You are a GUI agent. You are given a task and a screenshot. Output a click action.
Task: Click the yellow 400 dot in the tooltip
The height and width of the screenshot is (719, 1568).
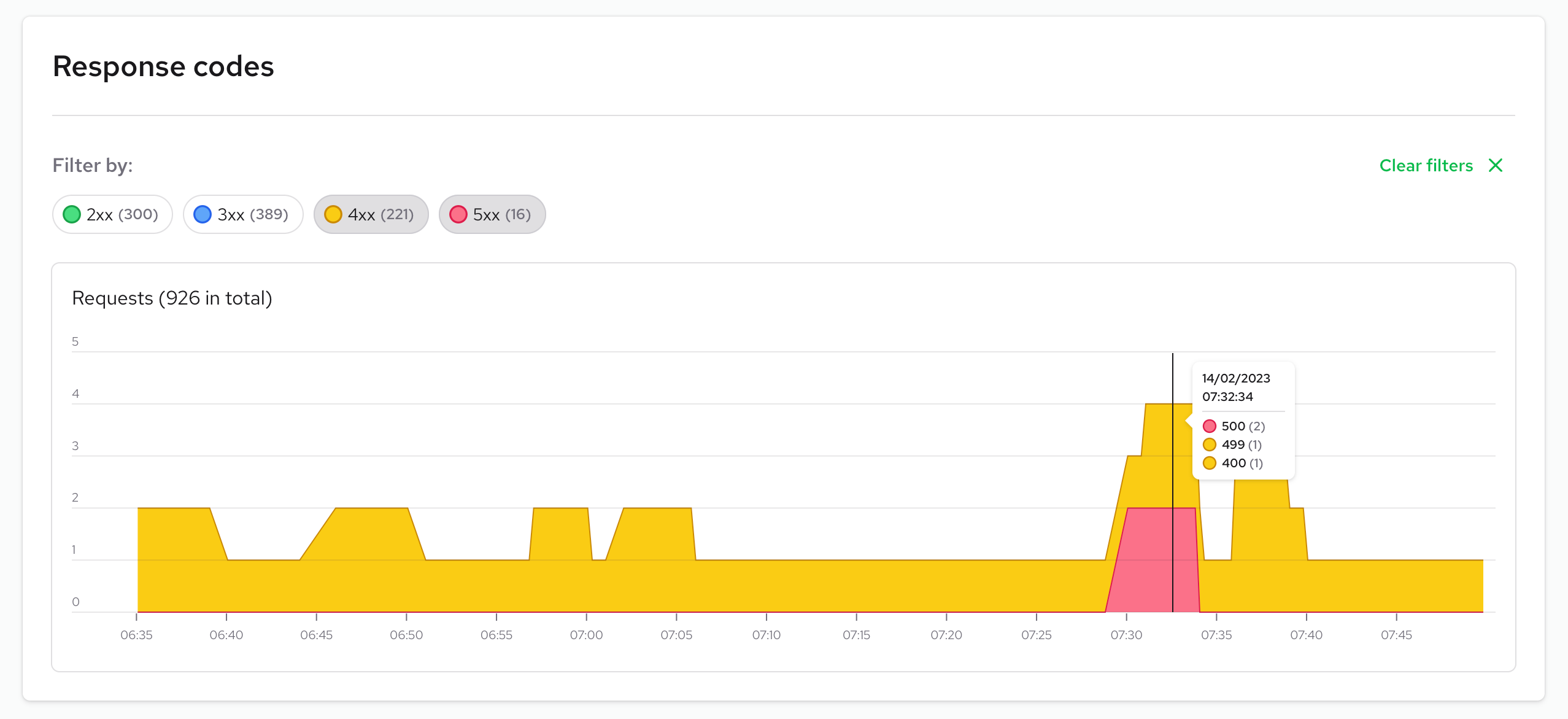click(x=1210, y=463)
